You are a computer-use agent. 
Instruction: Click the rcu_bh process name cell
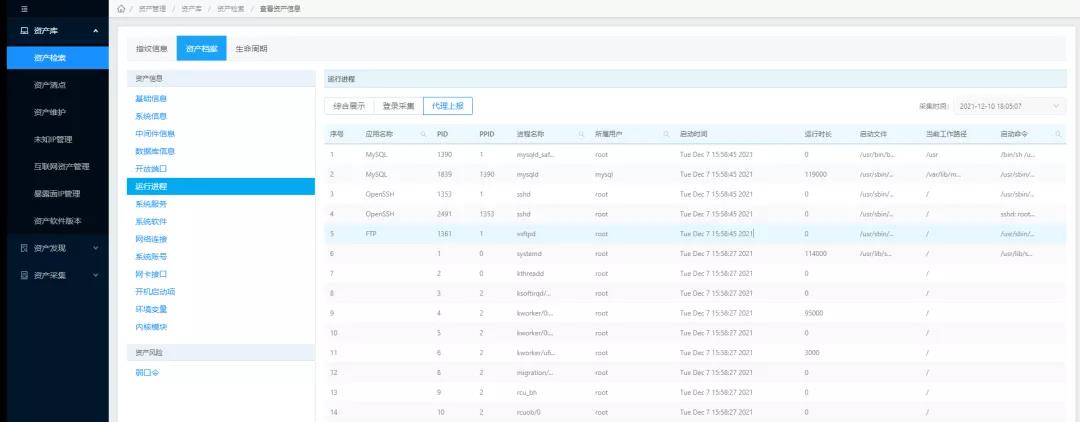coord(526,392)
